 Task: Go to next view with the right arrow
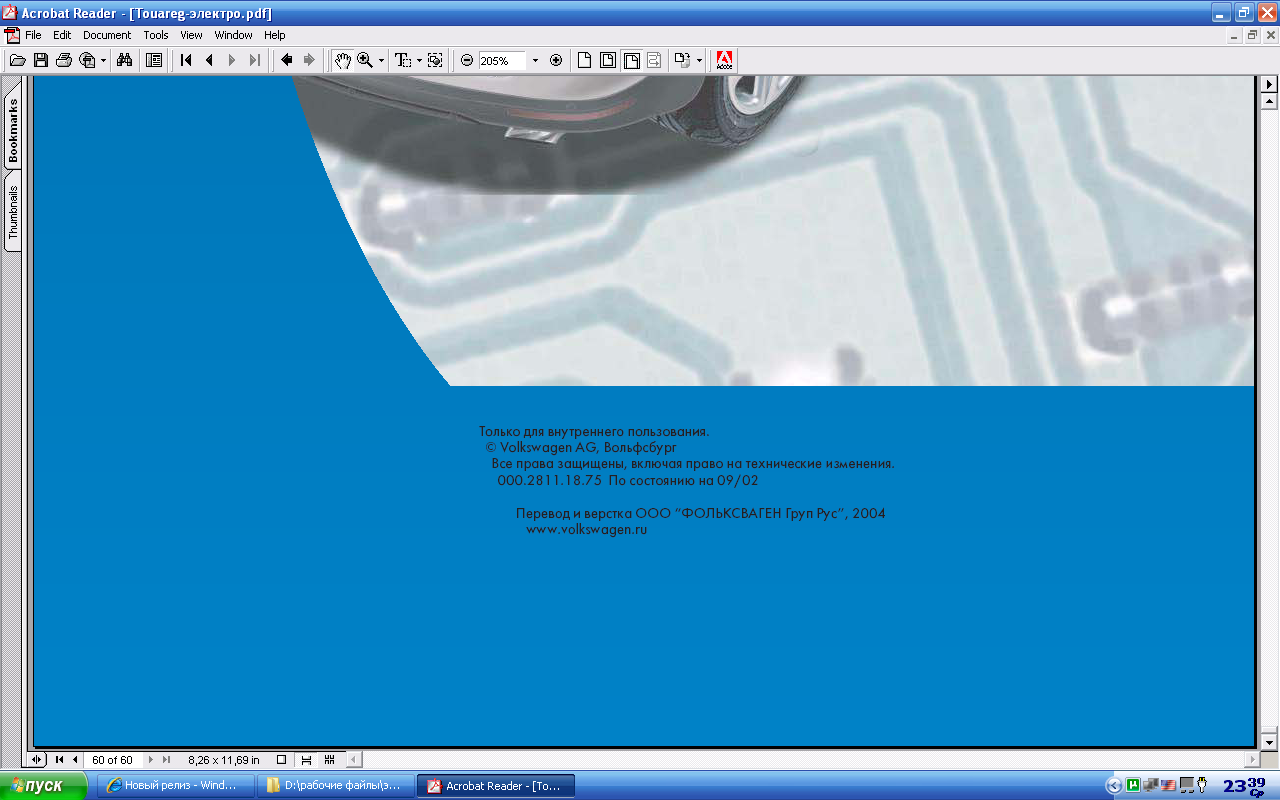[309, 60]
